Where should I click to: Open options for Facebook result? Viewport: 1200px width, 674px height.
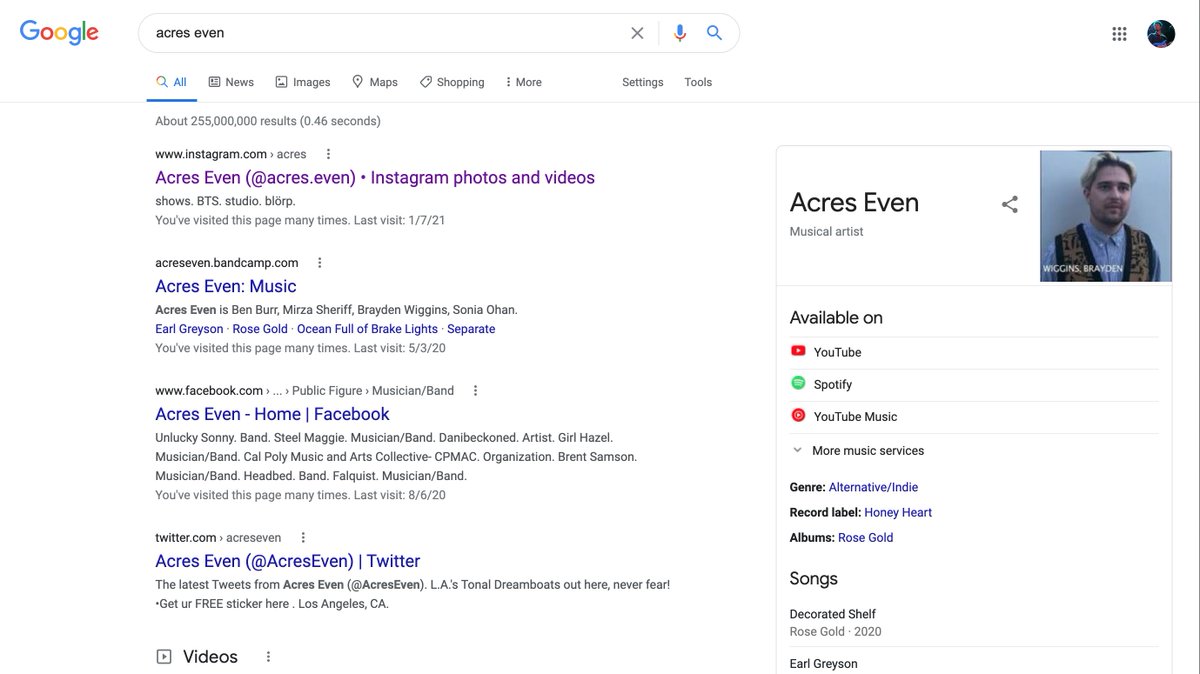pyautogui.click(x=475, y=391)
